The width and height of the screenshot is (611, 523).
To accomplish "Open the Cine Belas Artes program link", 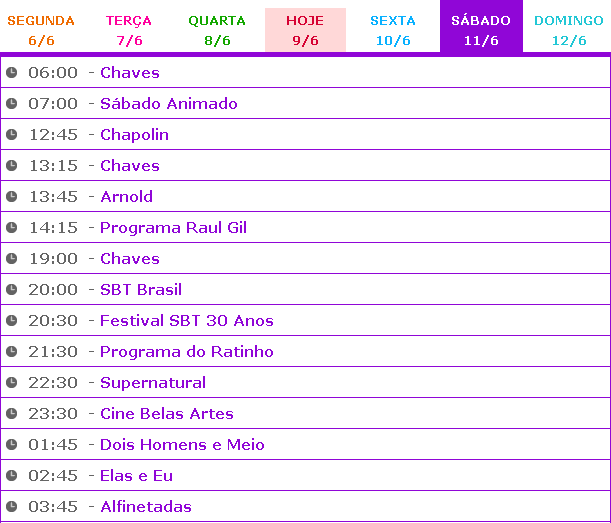I will [x=167, y=414].
